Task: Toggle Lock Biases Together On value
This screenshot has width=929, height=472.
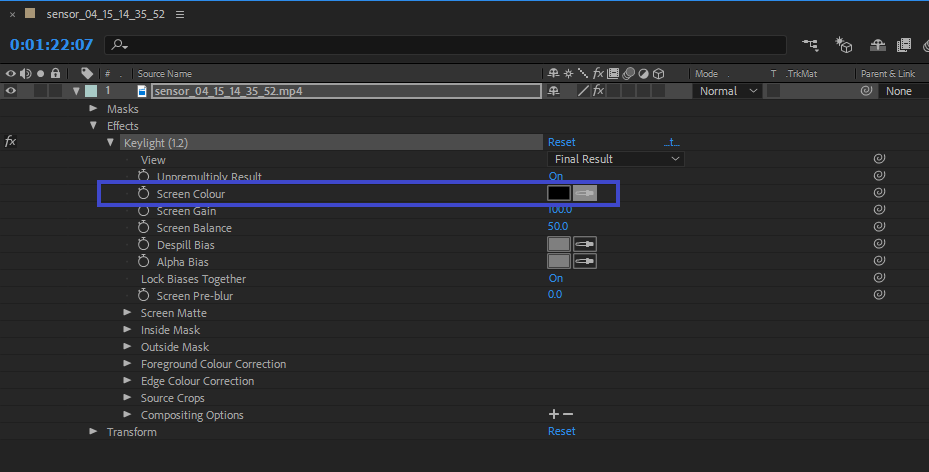Action: [x=556, y=278]
